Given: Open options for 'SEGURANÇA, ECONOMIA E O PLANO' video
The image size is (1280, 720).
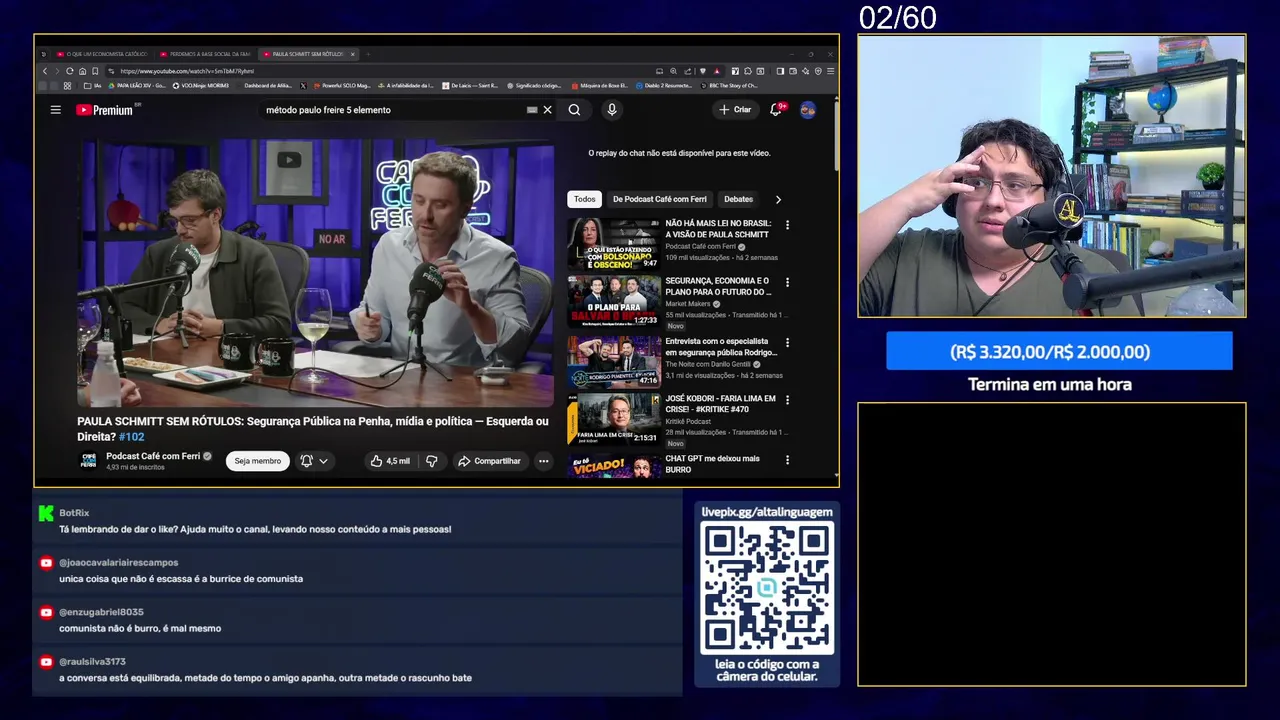Looking at the screenshot, I should tap(787, 283).
